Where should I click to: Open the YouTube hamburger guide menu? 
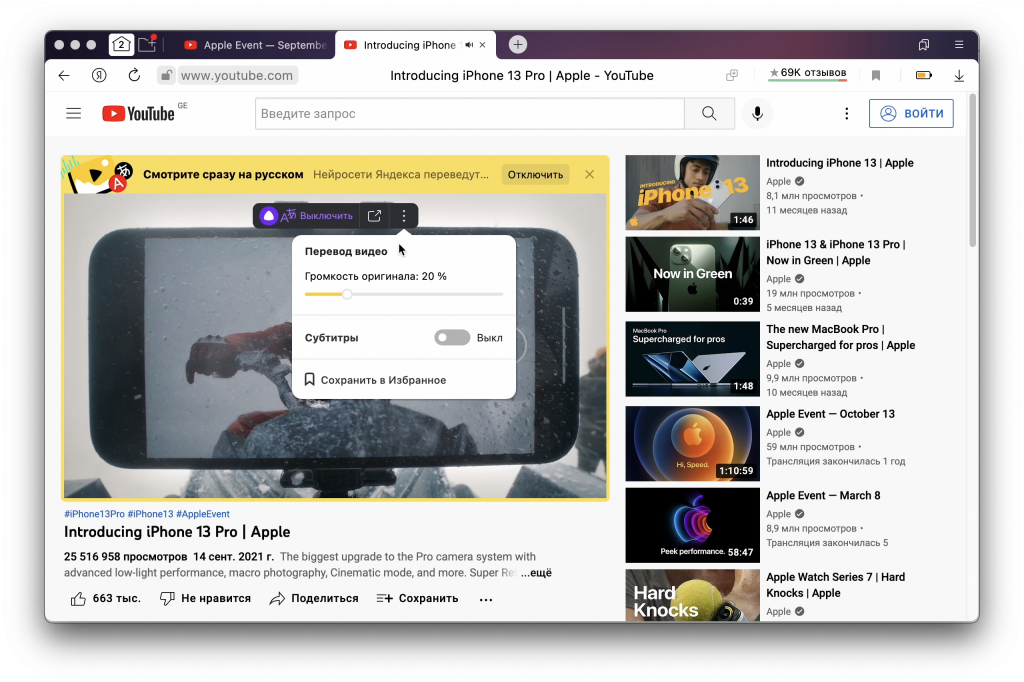coord(73,114)
